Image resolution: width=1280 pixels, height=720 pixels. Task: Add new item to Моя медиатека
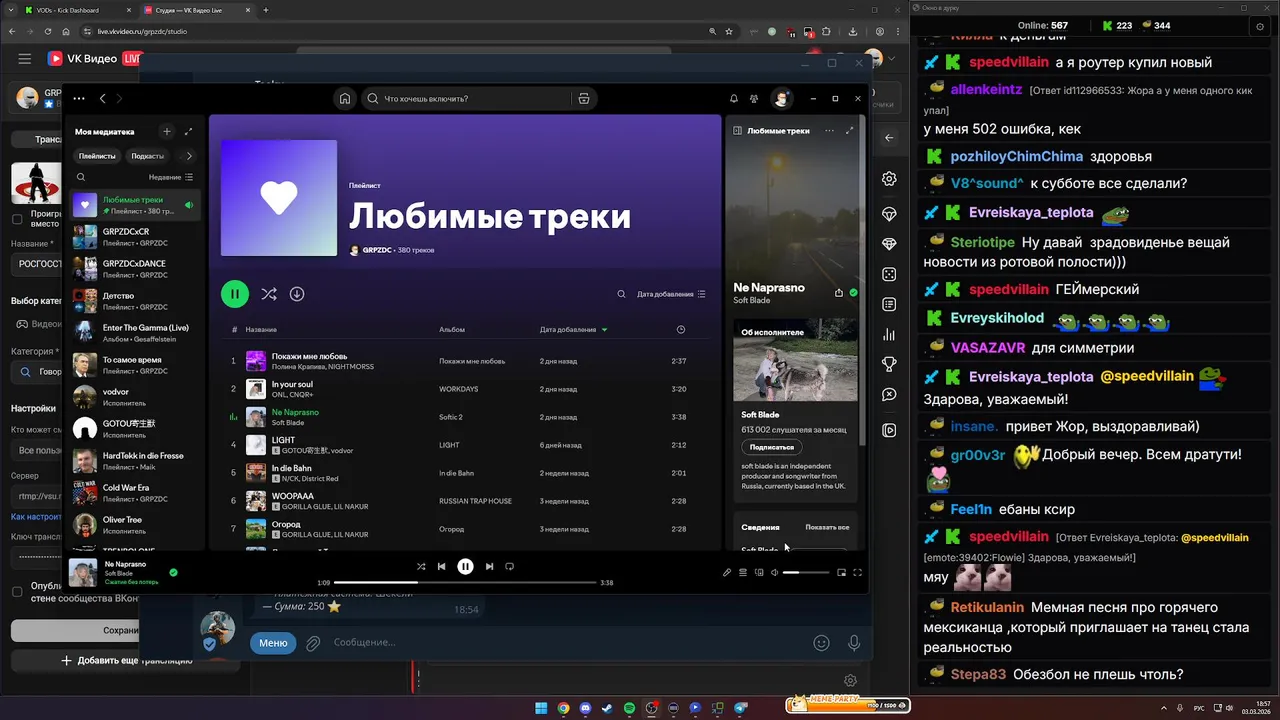coord(167,131)
